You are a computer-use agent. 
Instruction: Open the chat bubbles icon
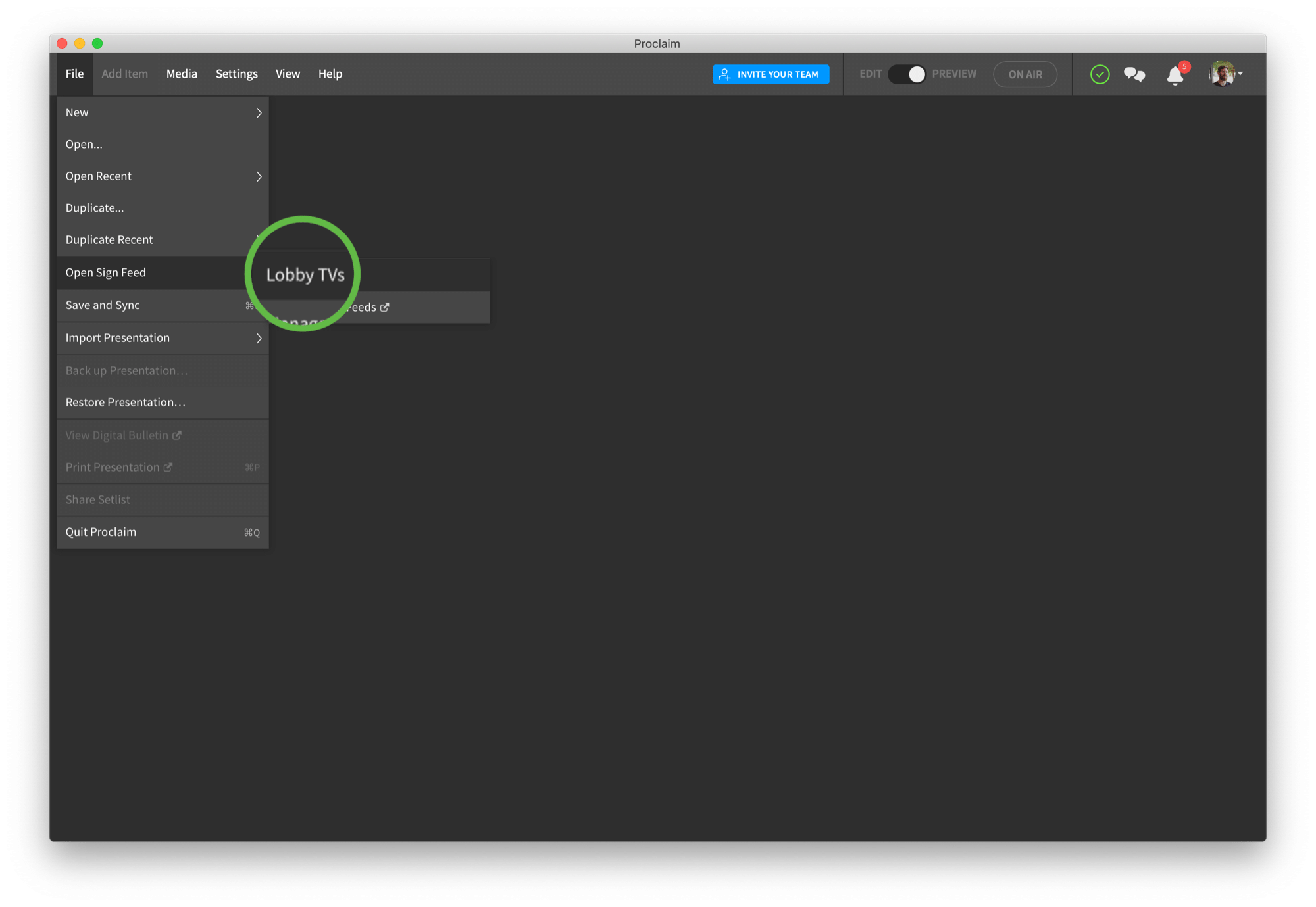(x=1134, y=74)
